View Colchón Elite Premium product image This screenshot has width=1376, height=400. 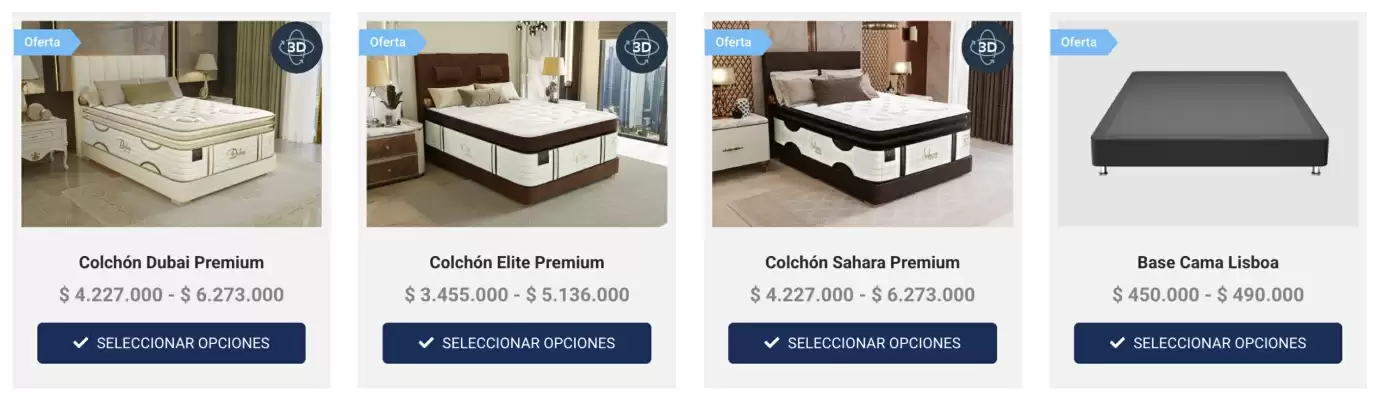517,124
